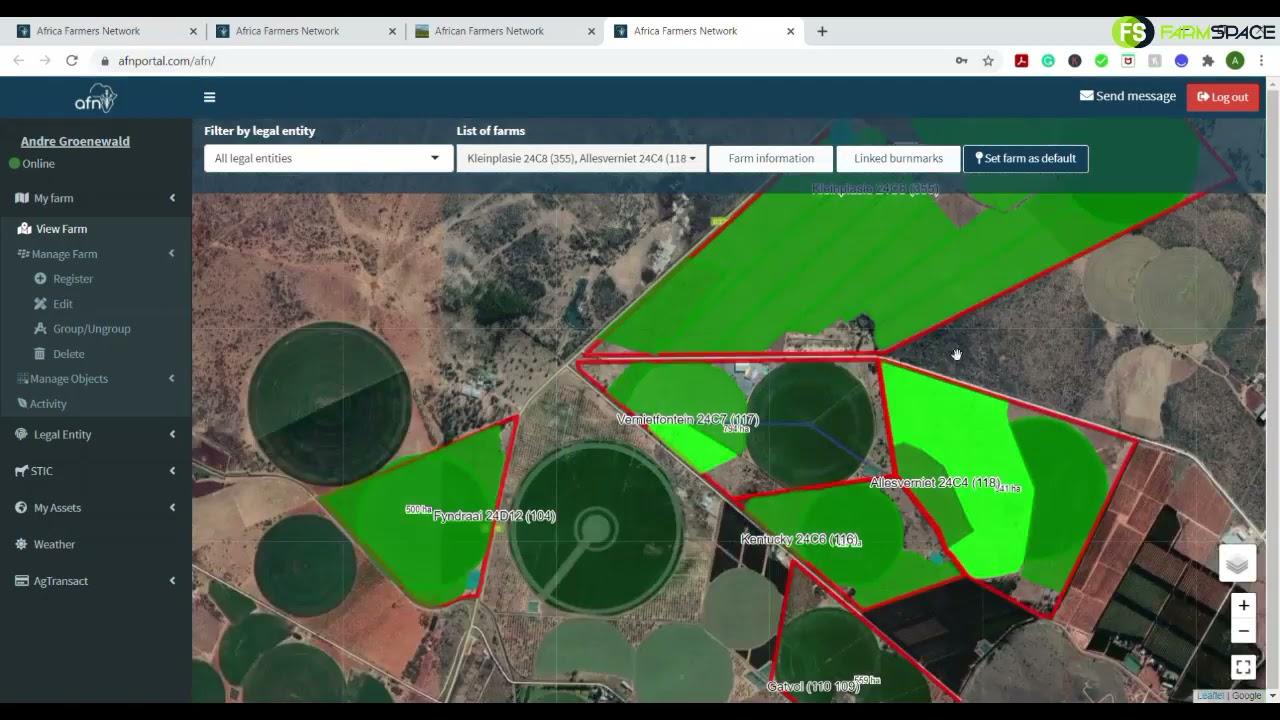The width and height of the screenshot is (1280, 720).
Task: Open the browser extensions puzzle icon
Action: (1208, 61)
